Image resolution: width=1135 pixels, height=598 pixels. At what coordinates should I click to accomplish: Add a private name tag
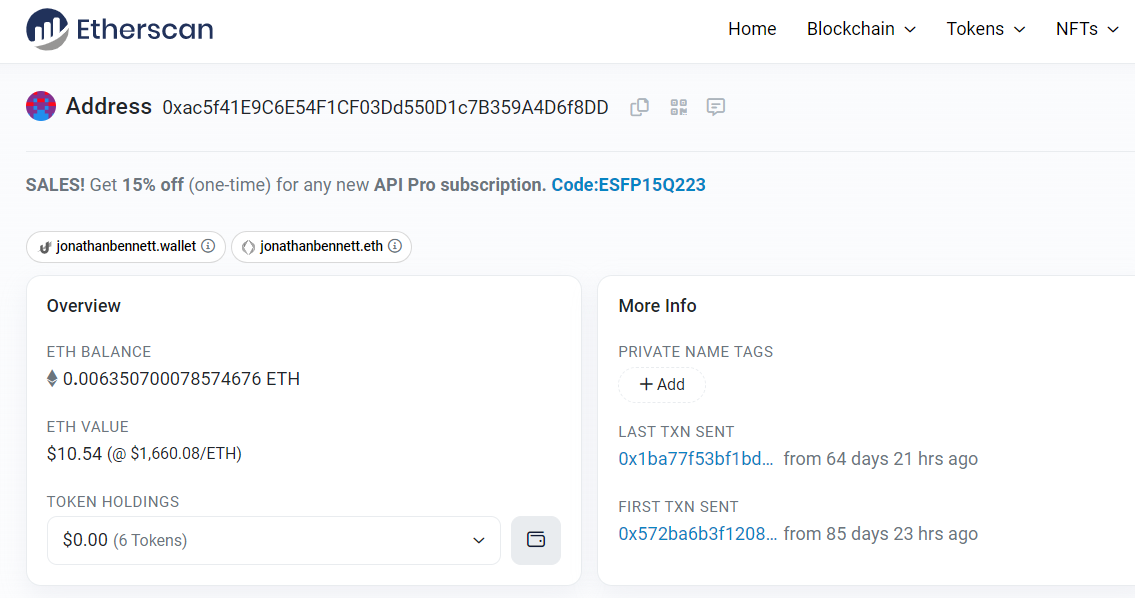(x=662, y=384)
